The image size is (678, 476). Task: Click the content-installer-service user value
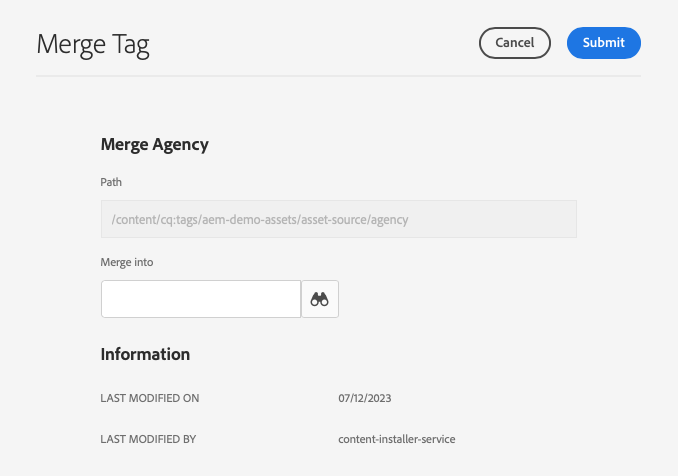tap(397, 439)
